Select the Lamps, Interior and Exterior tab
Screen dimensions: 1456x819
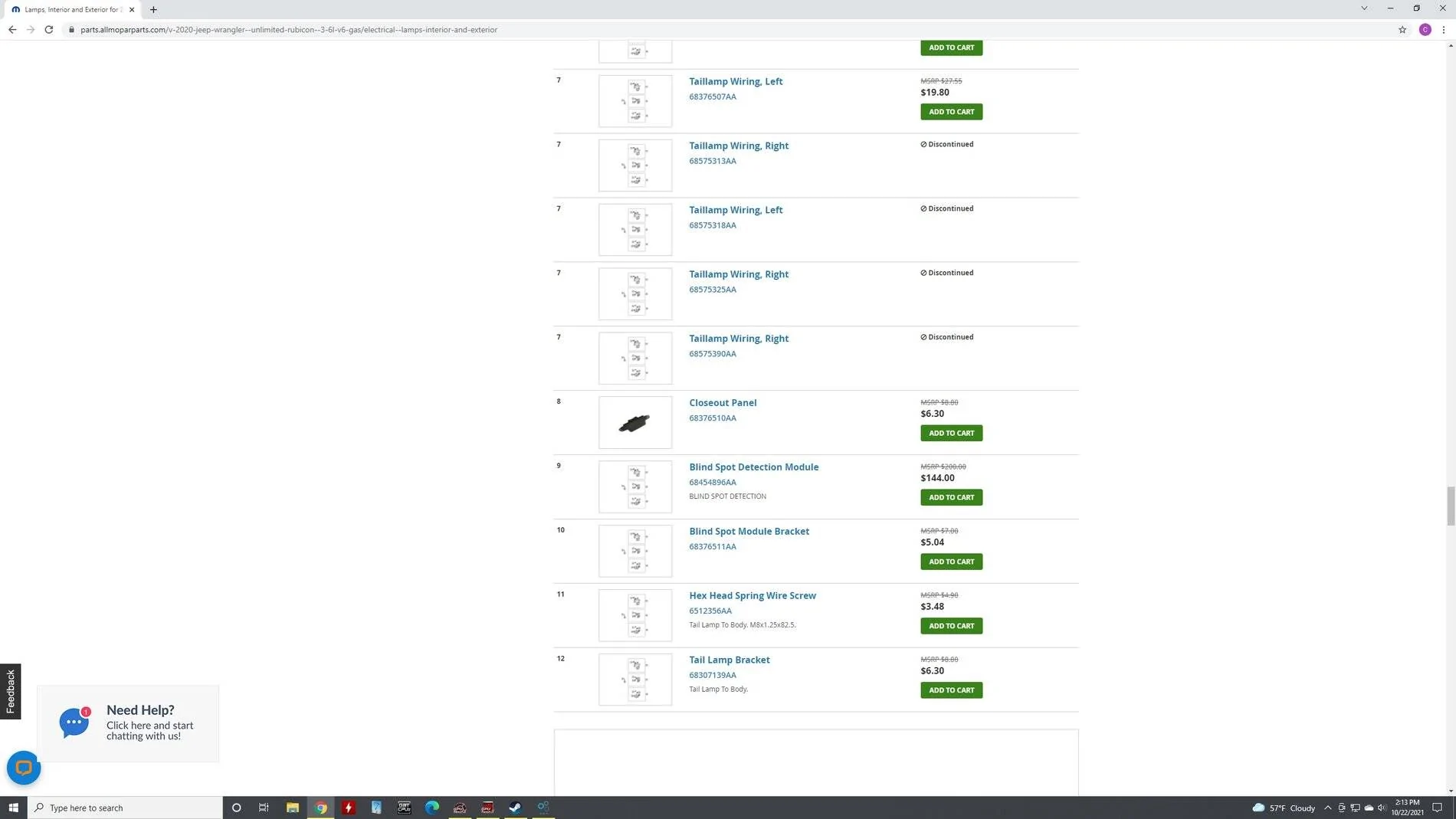(73, 10)
